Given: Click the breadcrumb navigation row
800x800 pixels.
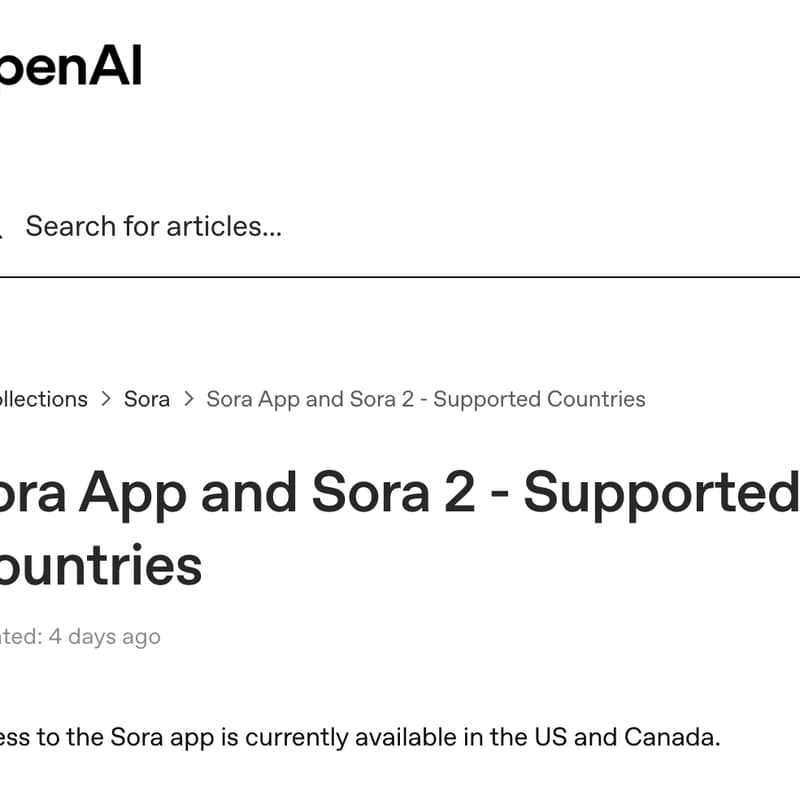Looking at the screenshot, I should [300, 399].
